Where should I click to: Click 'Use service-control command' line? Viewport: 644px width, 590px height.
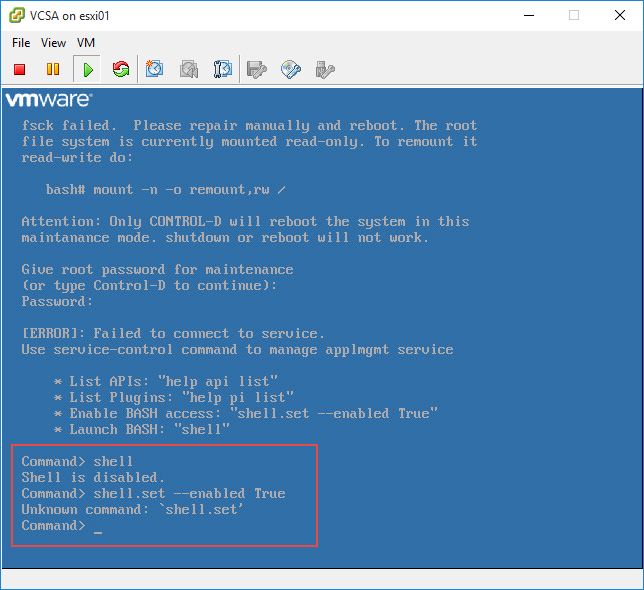(x=237, y=349)
